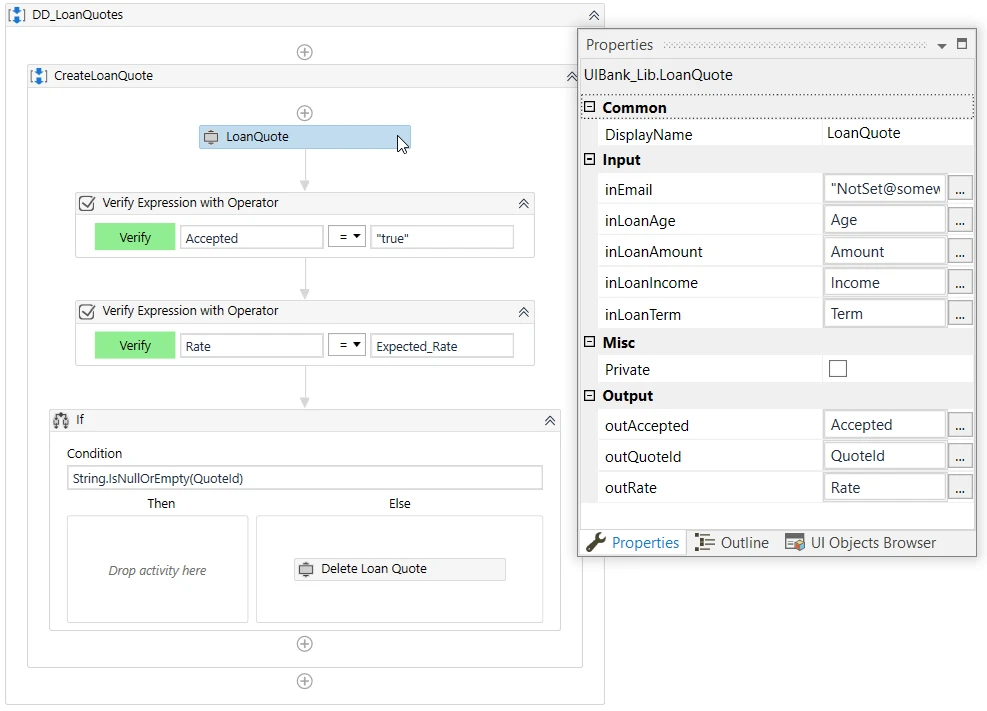Image resolution: width=987 pixels, height=711 pixels.
Task: Collapse the DD_LoanQuotes sequence
Action: click(x=594, y=15)
